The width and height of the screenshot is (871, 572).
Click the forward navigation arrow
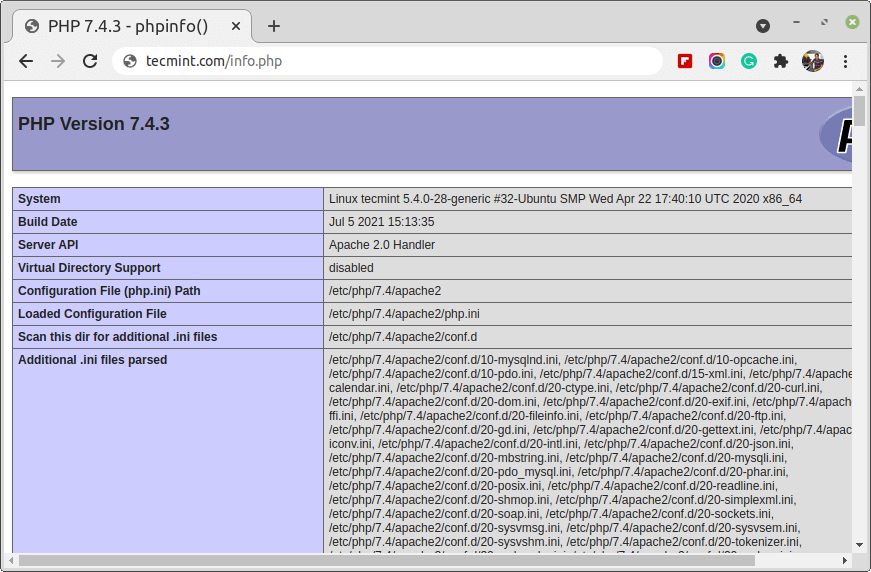(58, 61)
